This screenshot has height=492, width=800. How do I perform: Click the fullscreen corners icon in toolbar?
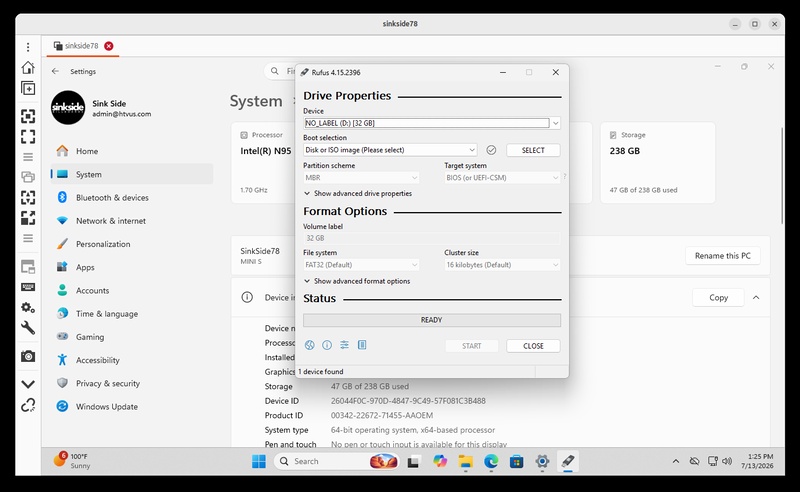[28, 136]
